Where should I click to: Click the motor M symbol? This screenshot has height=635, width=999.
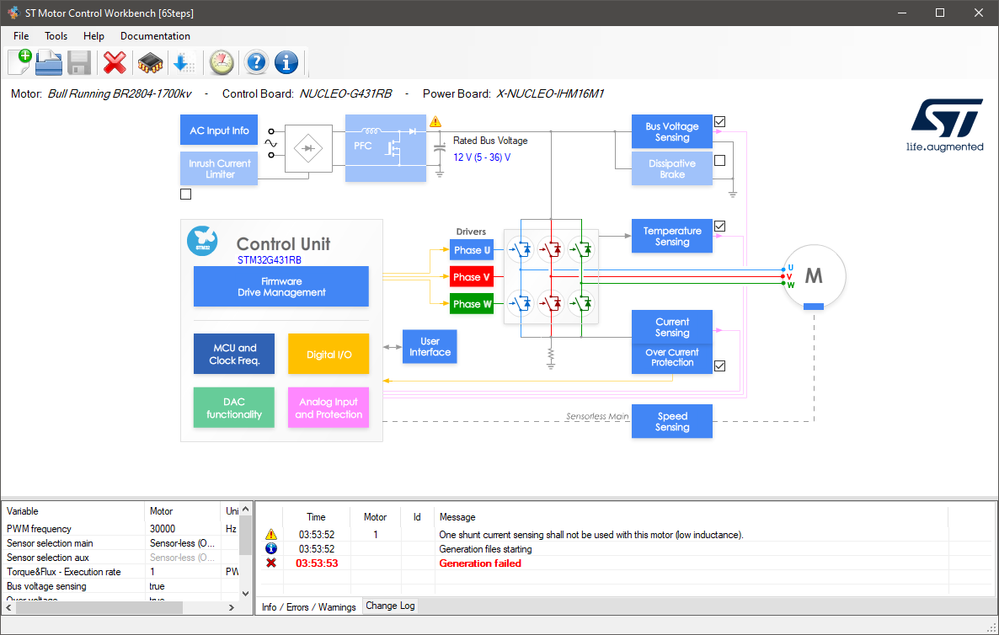pyautogui.click(x=814, y=276)
